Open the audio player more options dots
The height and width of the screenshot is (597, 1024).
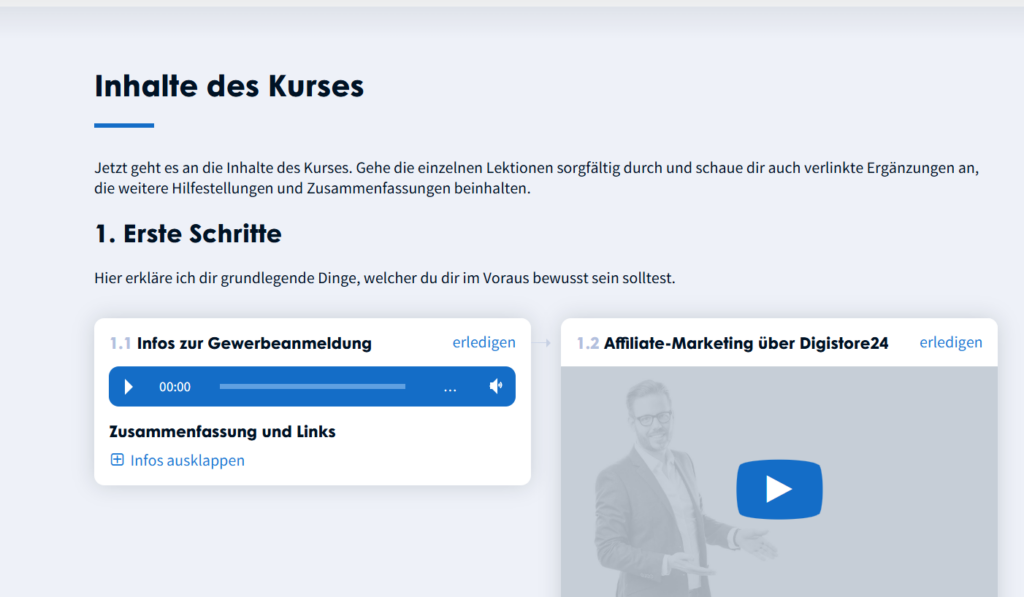[x=450, y=389]
